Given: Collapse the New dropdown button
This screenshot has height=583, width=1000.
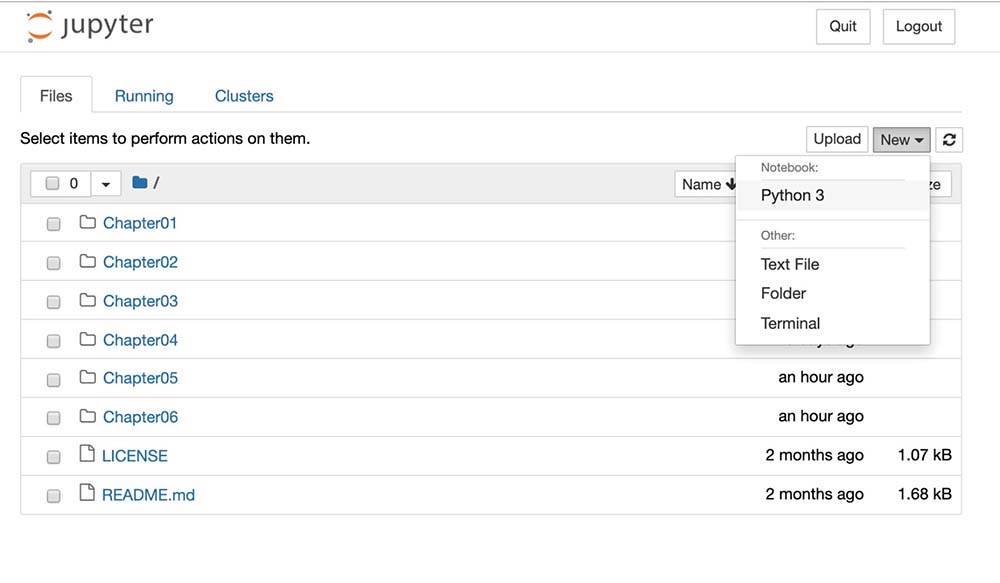Looking at the screenshot, I should pos(902,140).
